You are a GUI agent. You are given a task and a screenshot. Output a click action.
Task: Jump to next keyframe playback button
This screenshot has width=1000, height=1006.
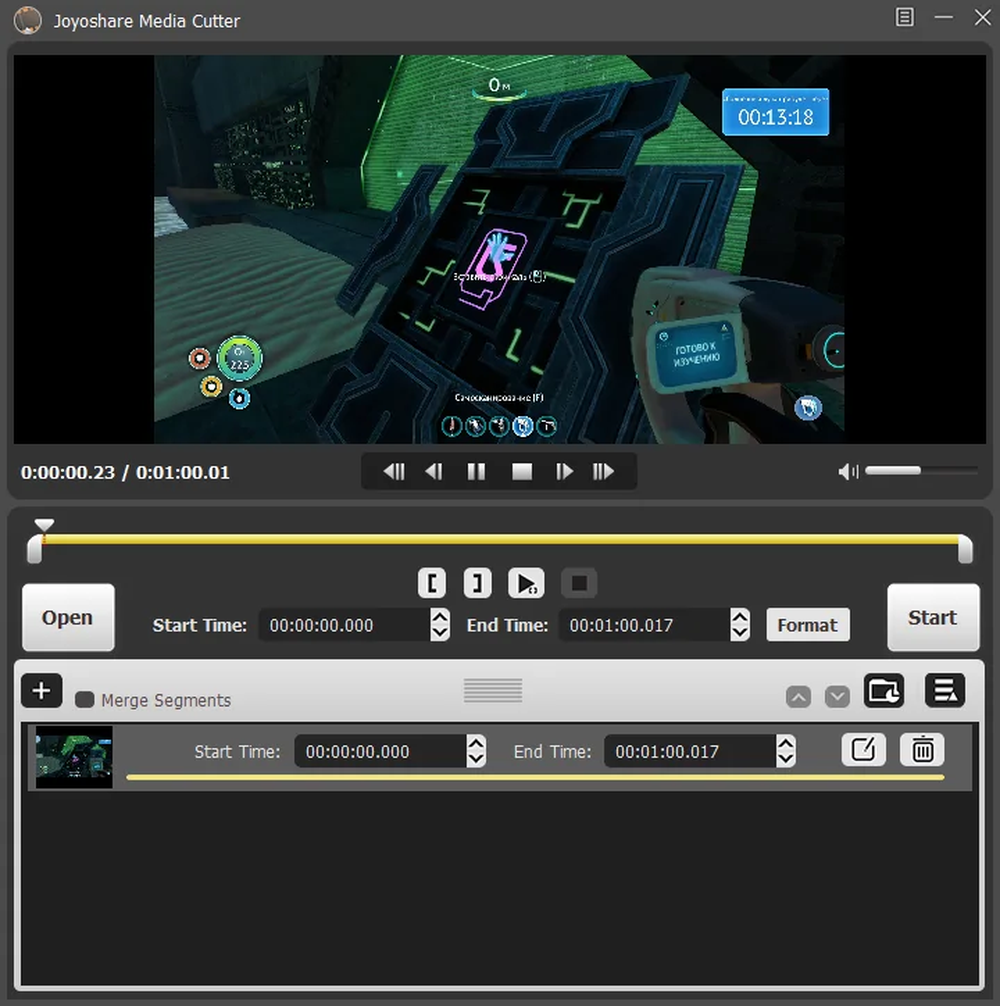tap(603, 472)
